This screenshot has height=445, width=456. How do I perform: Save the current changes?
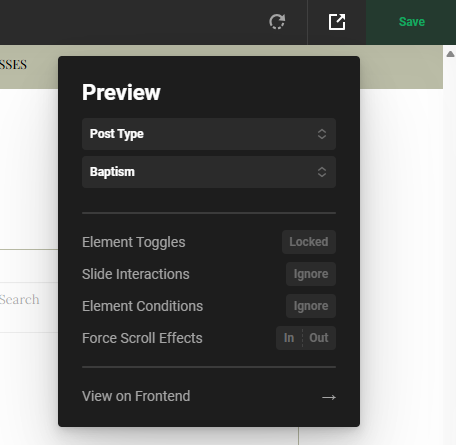(411, 22)
